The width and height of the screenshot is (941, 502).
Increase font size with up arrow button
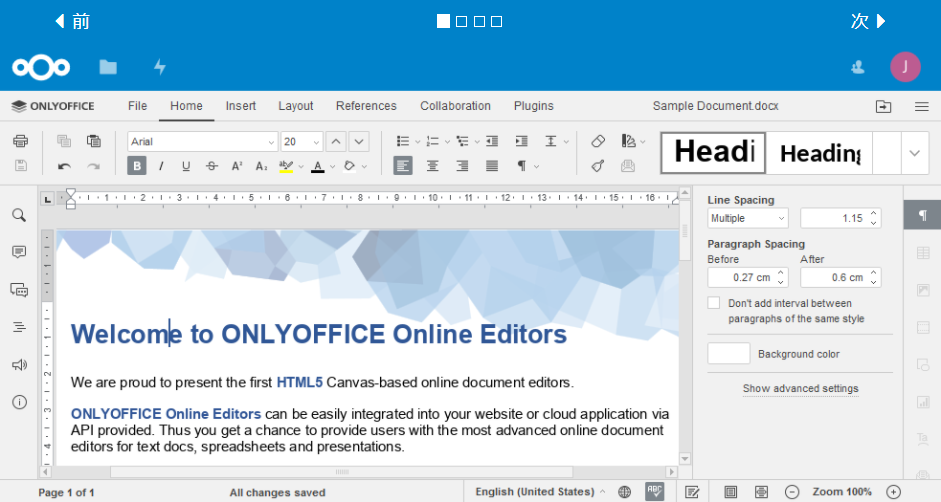pos(336,142)
